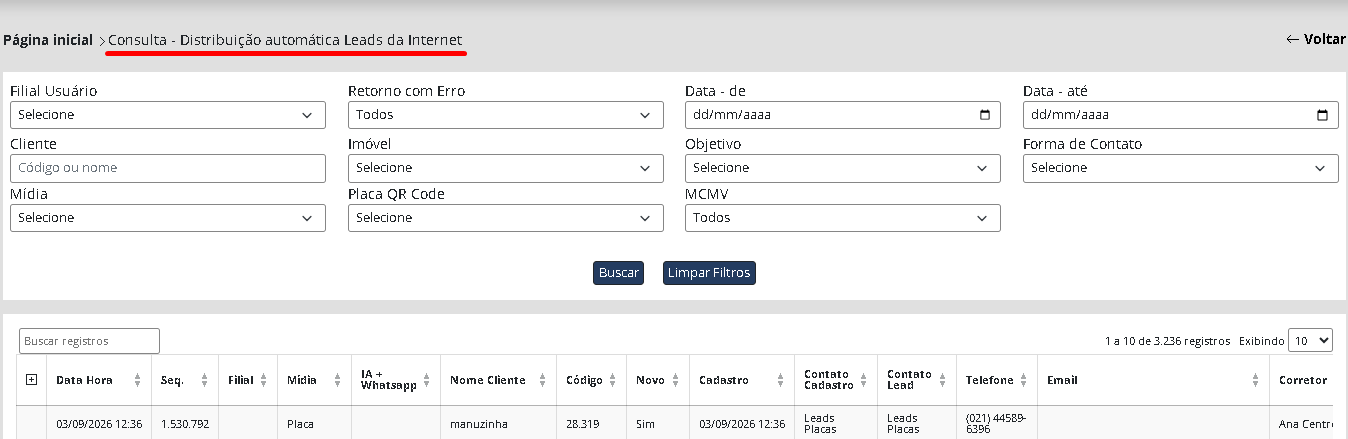
Task: Click Limpar Filtros button
Action: [x=709, y=273]
